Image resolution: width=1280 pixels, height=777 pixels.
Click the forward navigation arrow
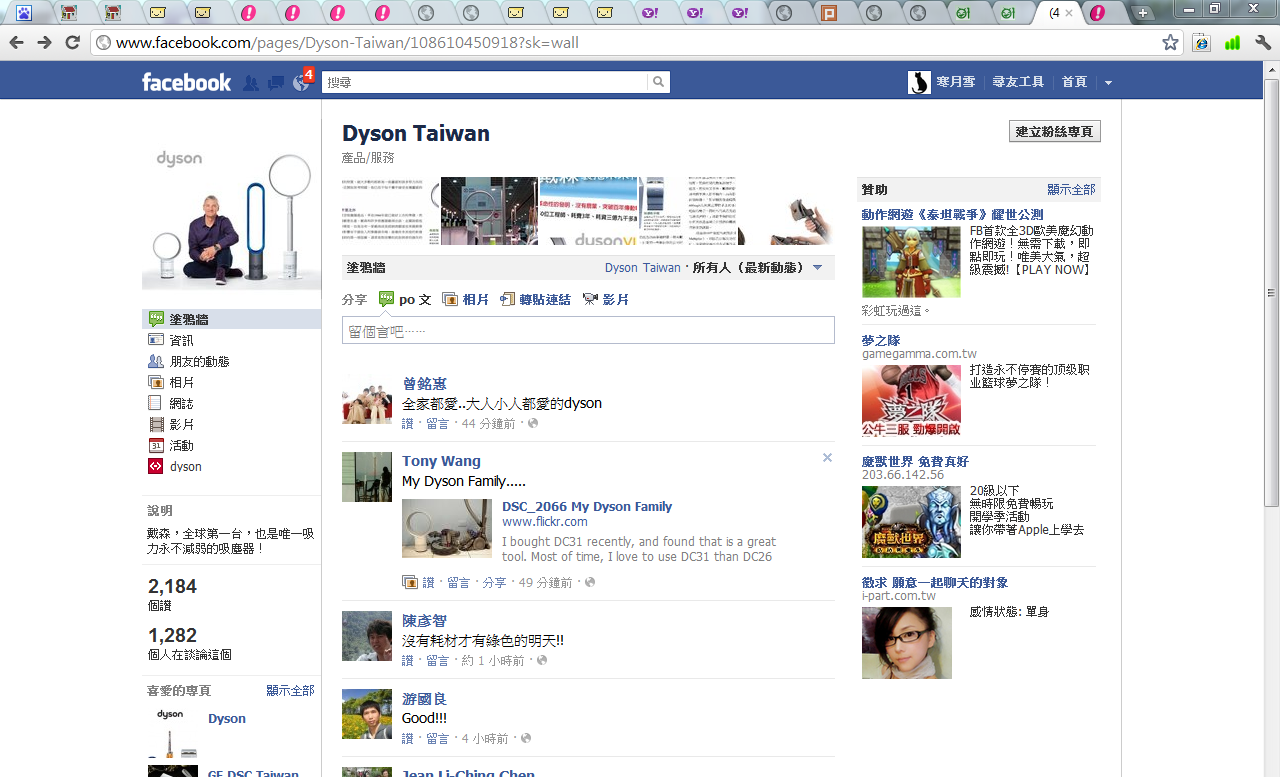click(44, 43)
